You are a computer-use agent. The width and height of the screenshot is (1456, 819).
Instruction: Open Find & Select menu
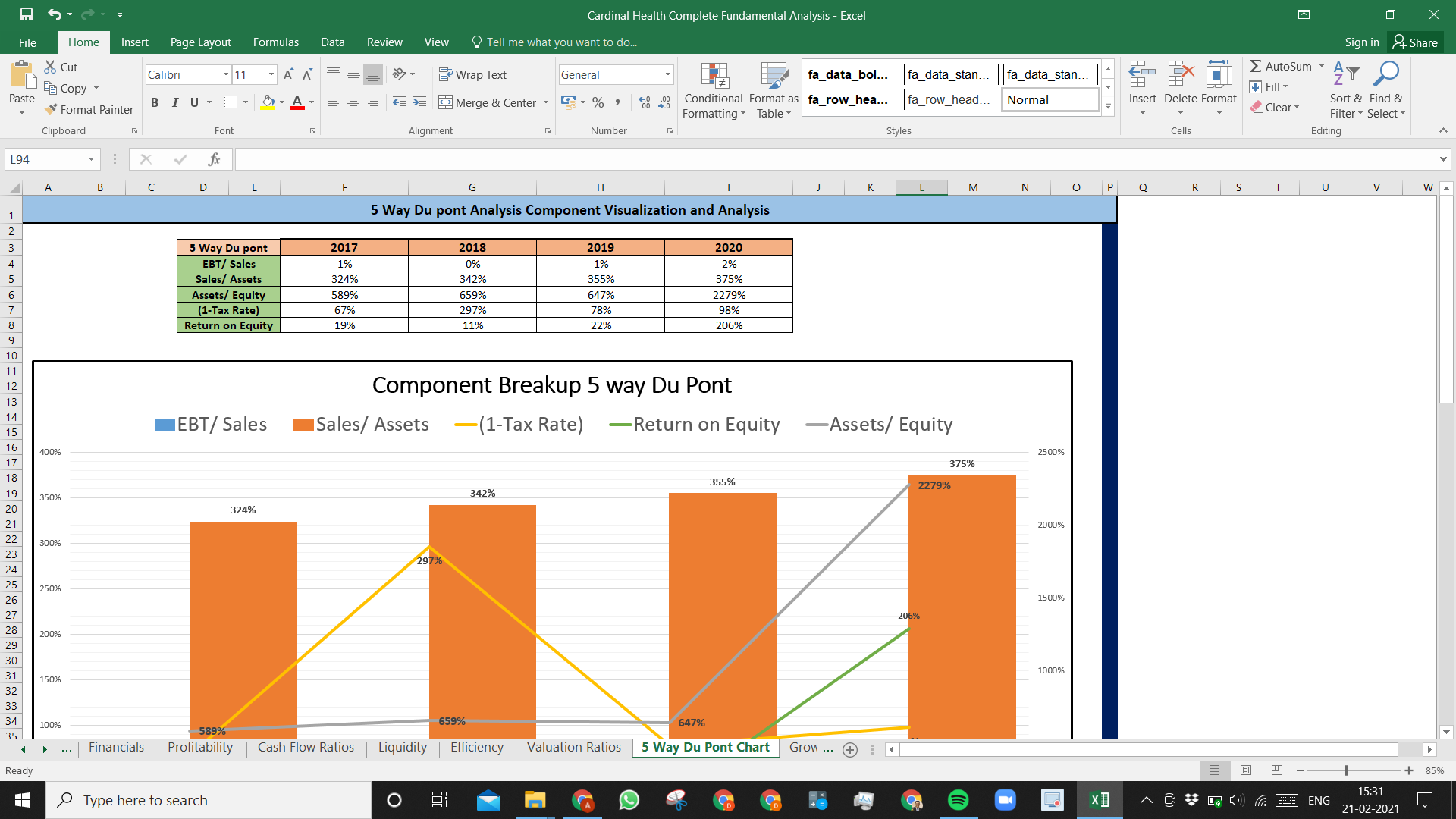point(1386,89)
